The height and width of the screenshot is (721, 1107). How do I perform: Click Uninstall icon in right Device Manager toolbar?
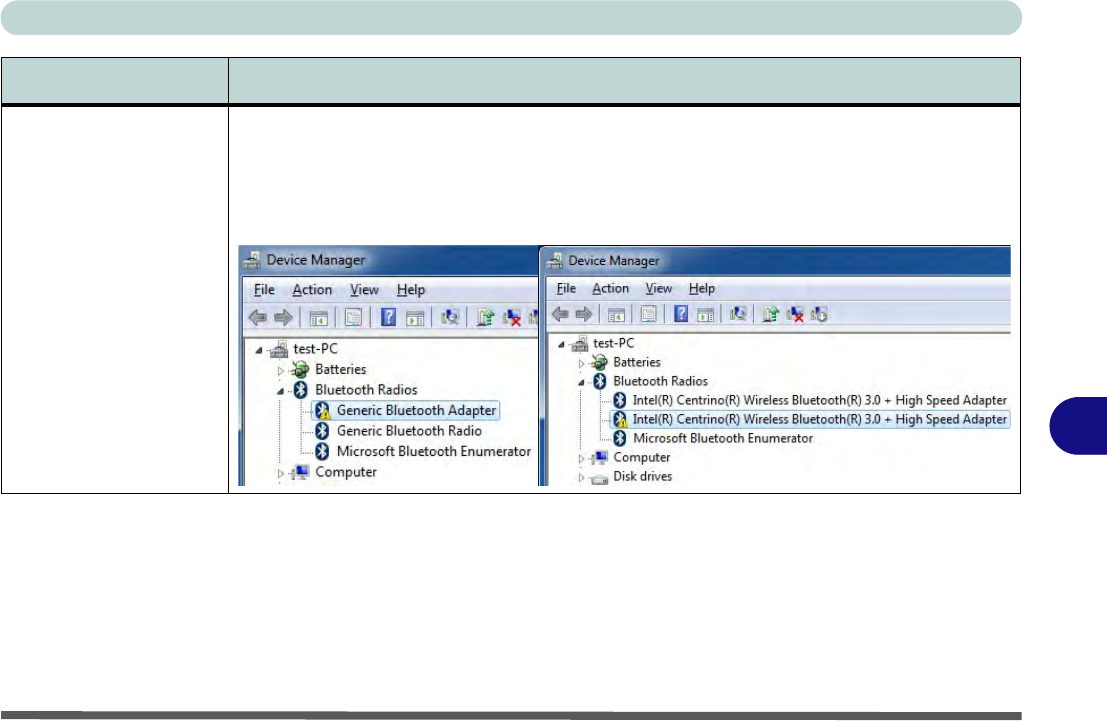point(796,314)
